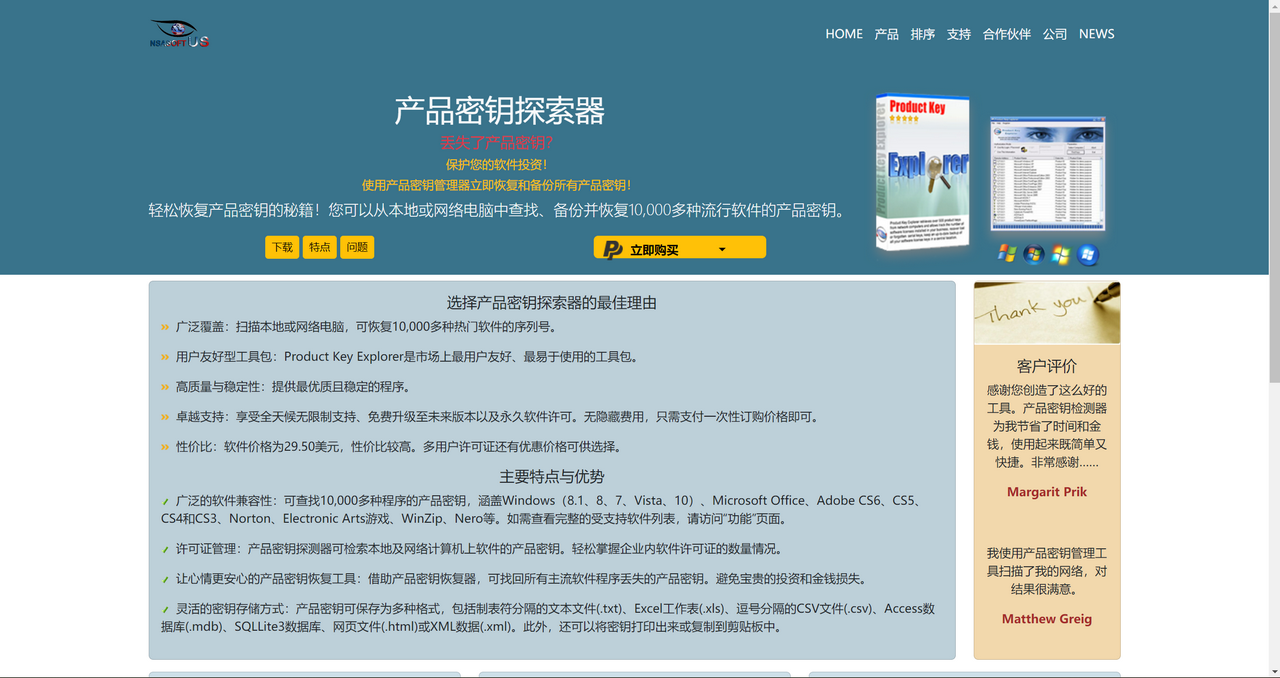Click the Margarit Prik reviewer name
1280x678 pixels.
pos(1046,492)
